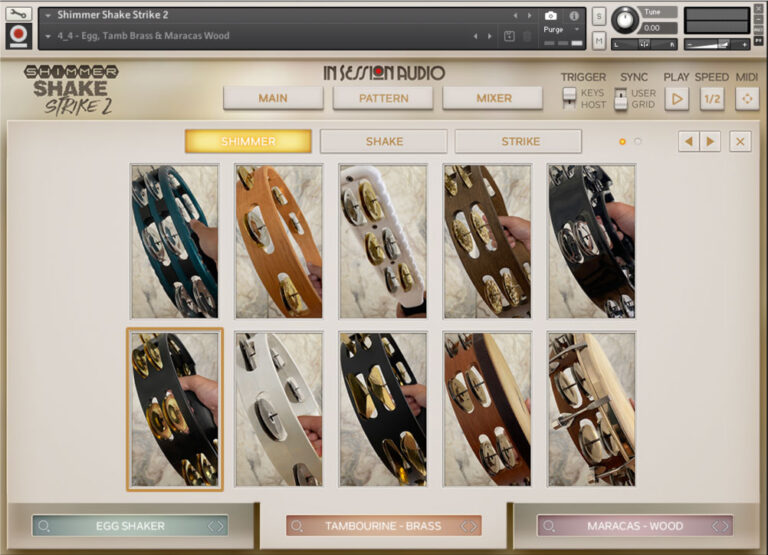Click the camera snapshot icon
Screen dimensions: 768x555
pos(551,16)
